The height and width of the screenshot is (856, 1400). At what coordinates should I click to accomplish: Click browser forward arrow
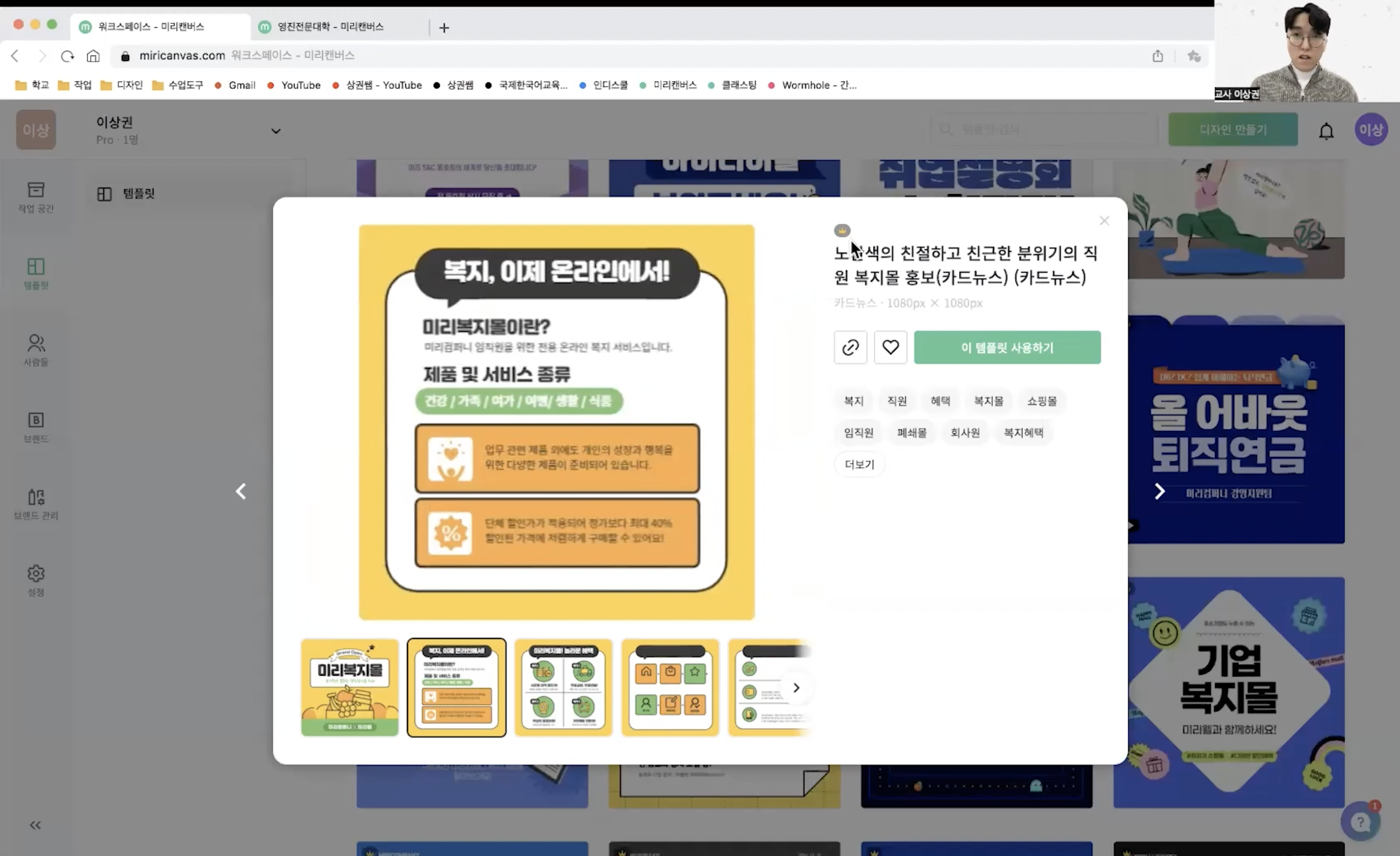tap(42, 56)
